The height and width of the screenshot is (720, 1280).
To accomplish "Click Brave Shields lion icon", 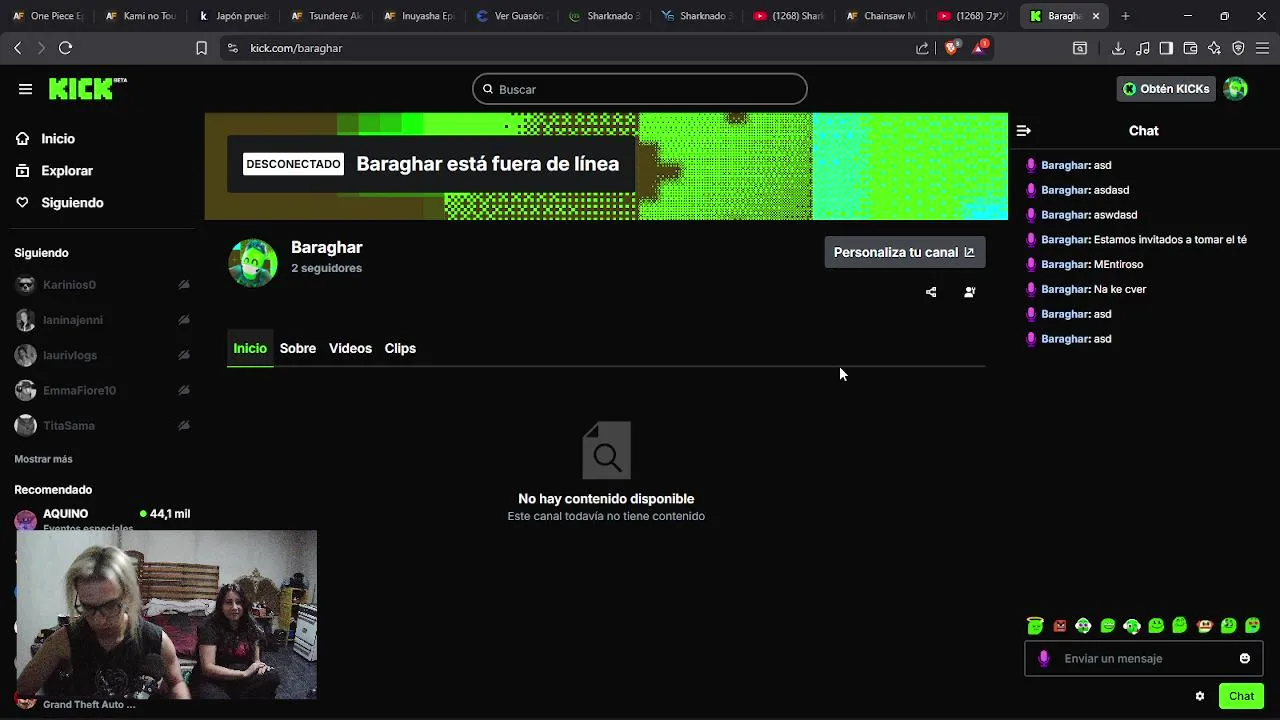I will pos(951,47).
